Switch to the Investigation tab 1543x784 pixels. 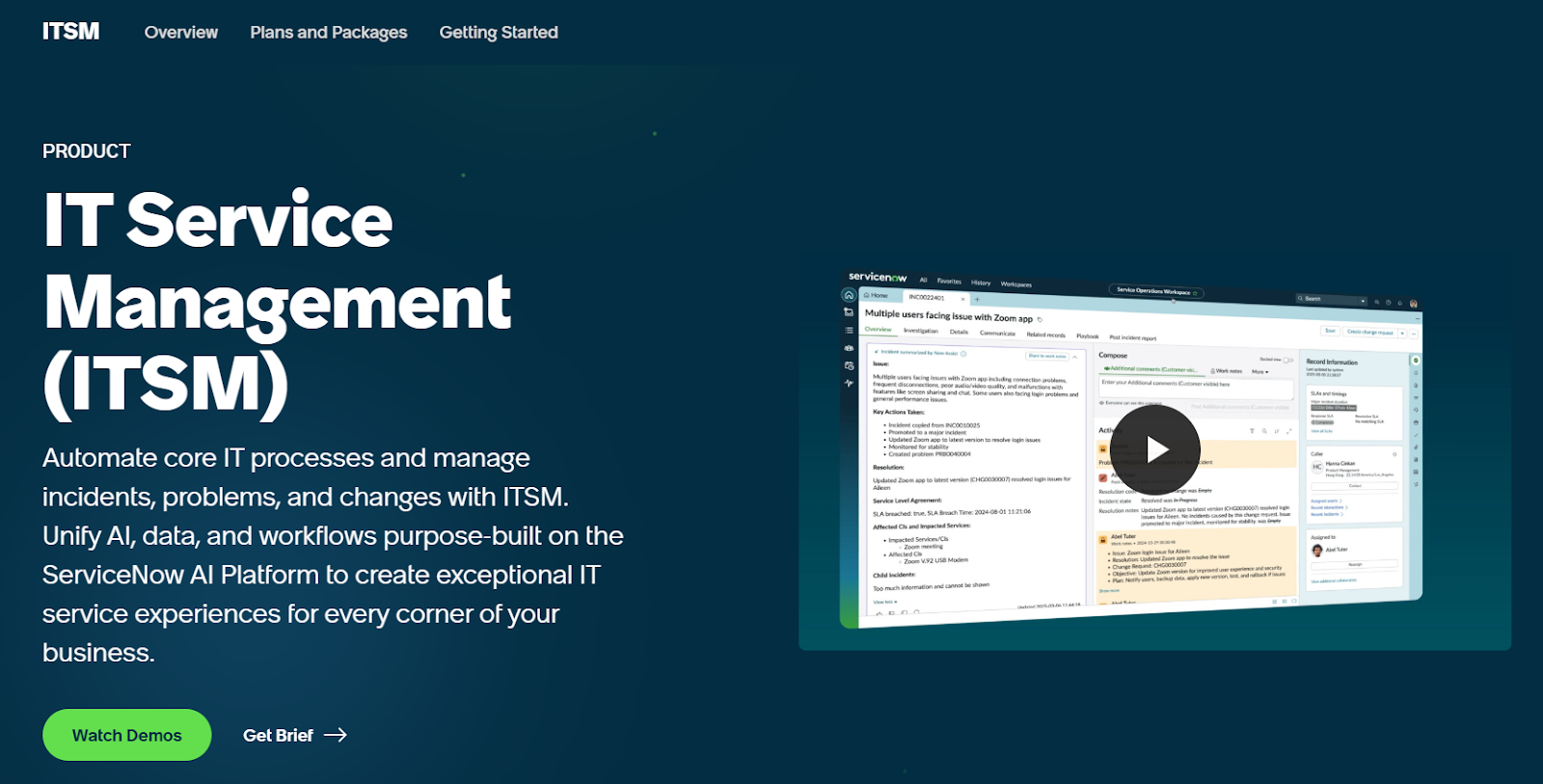[920, 331]
